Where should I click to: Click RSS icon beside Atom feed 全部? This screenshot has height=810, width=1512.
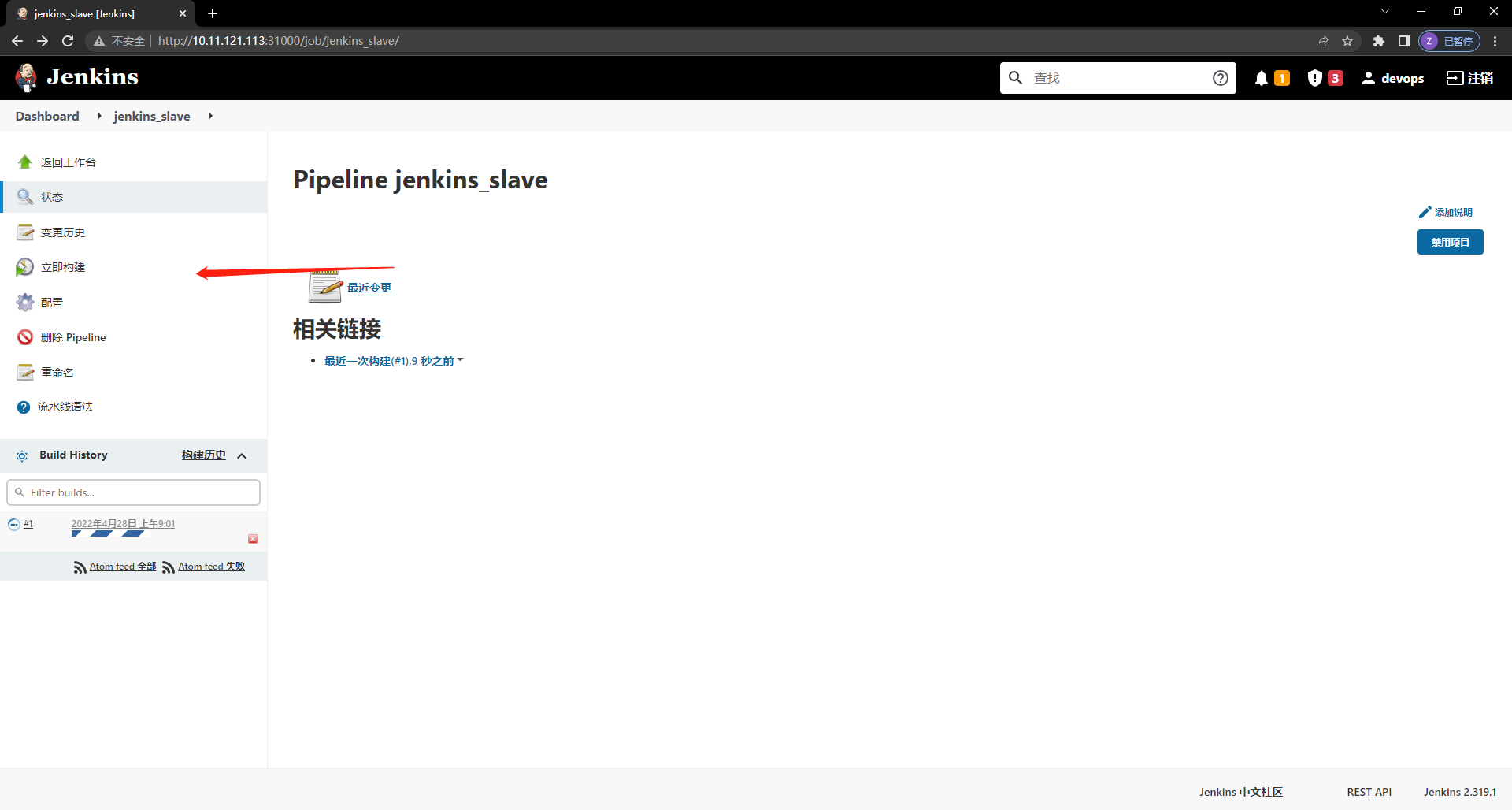pos(80,567)
